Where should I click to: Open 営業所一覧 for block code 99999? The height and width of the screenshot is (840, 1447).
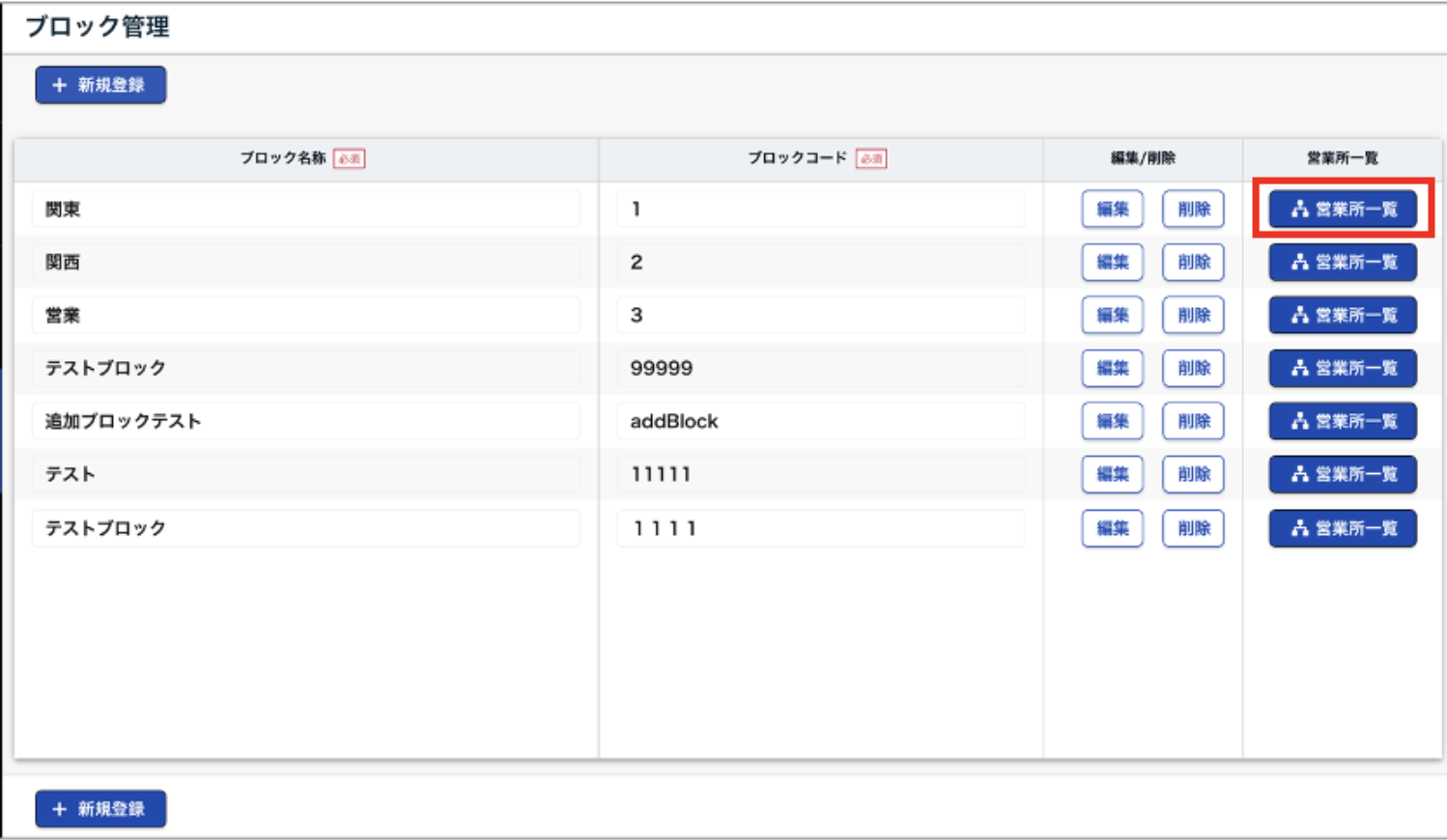click(x=1342, y=369)
